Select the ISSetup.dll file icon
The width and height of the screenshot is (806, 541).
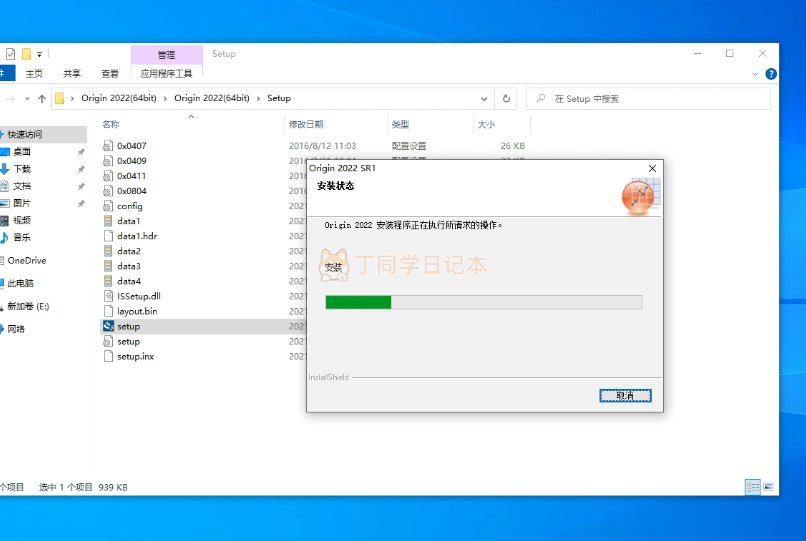click(108, 296)
